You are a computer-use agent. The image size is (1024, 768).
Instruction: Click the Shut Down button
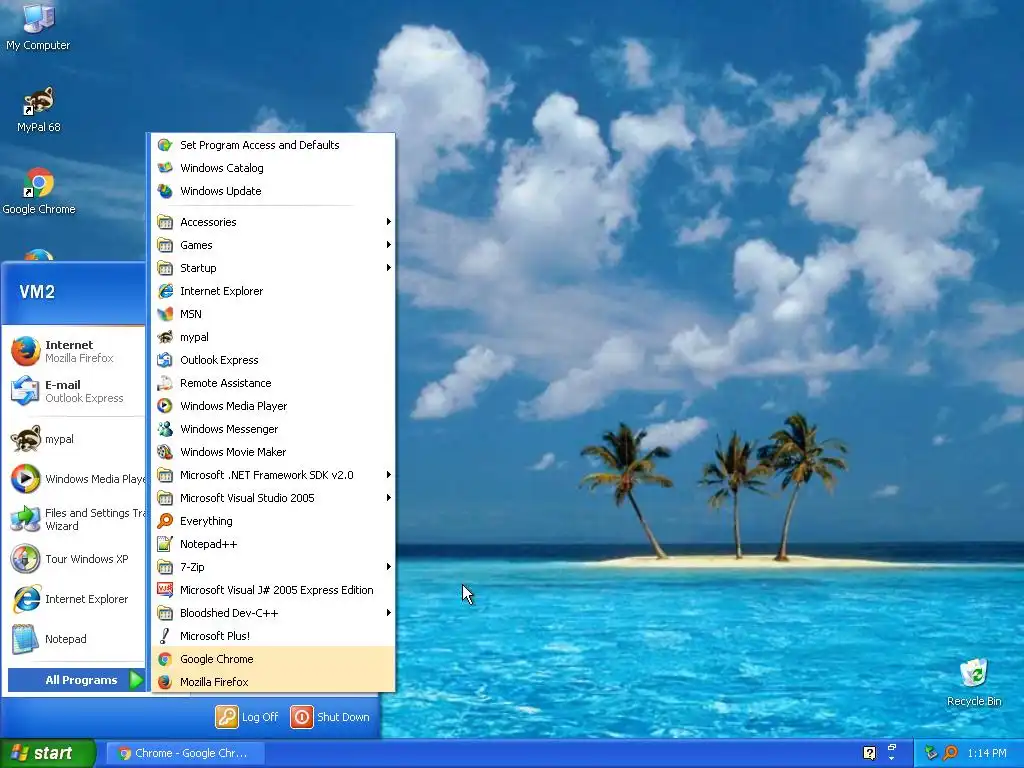[x=330, y=717]
